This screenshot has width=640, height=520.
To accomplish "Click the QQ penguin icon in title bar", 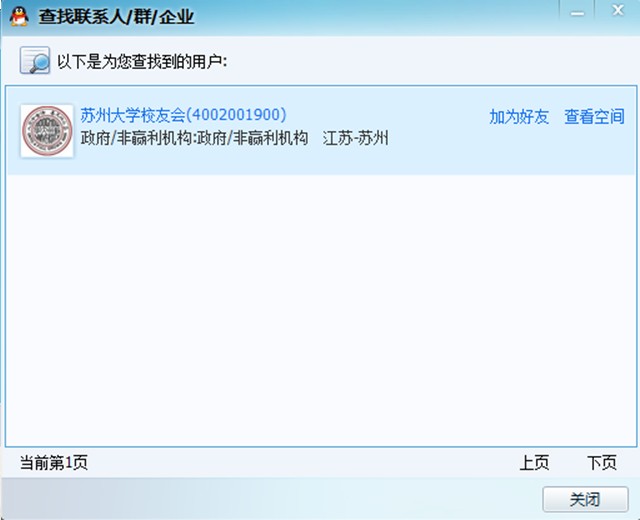I will tap(18, 17).
